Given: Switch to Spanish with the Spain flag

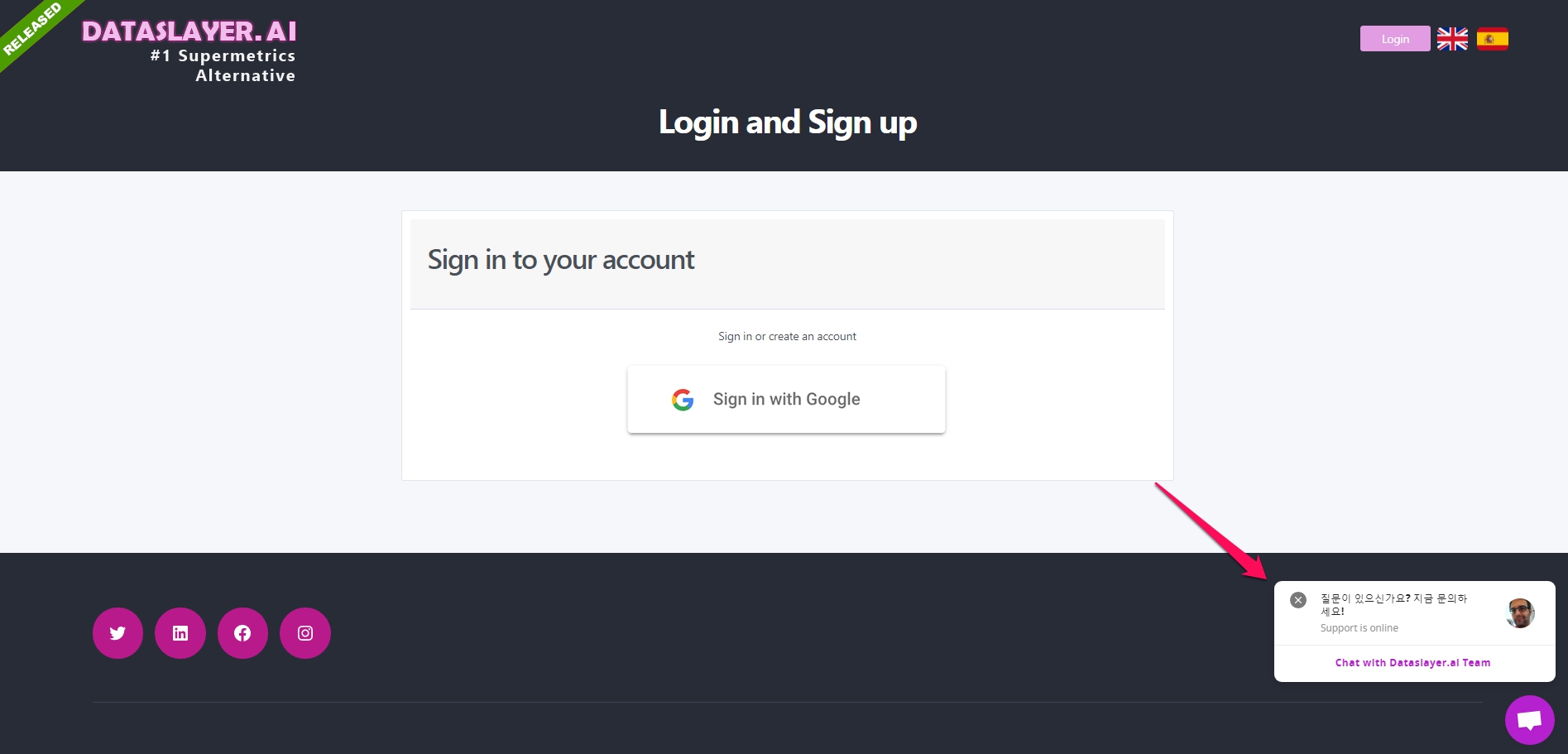Looking at the screenshot, I should point(1492,39).
